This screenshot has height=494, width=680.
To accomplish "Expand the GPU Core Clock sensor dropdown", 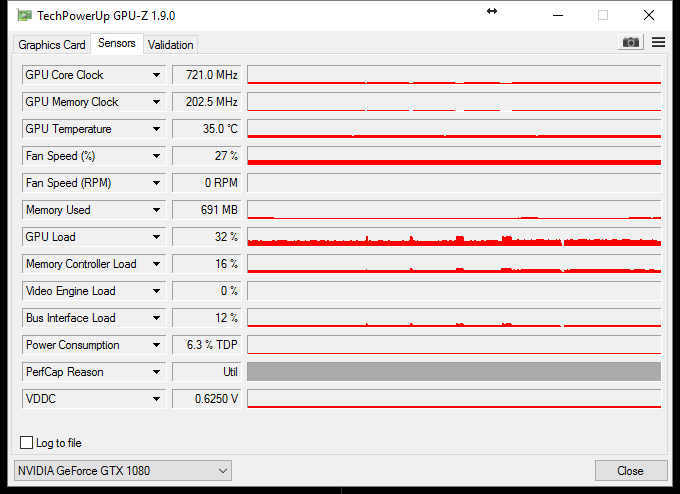I will click(157, 75).
